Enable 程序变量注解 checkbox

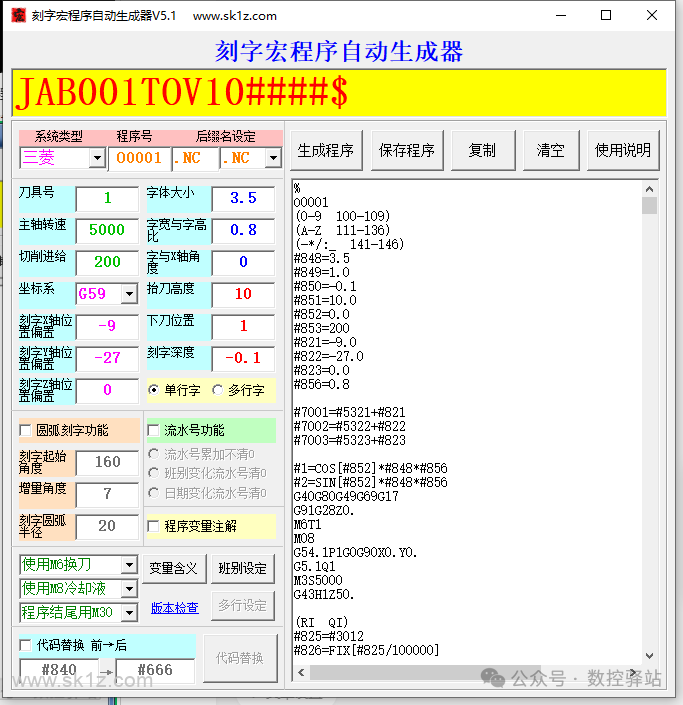154,526
